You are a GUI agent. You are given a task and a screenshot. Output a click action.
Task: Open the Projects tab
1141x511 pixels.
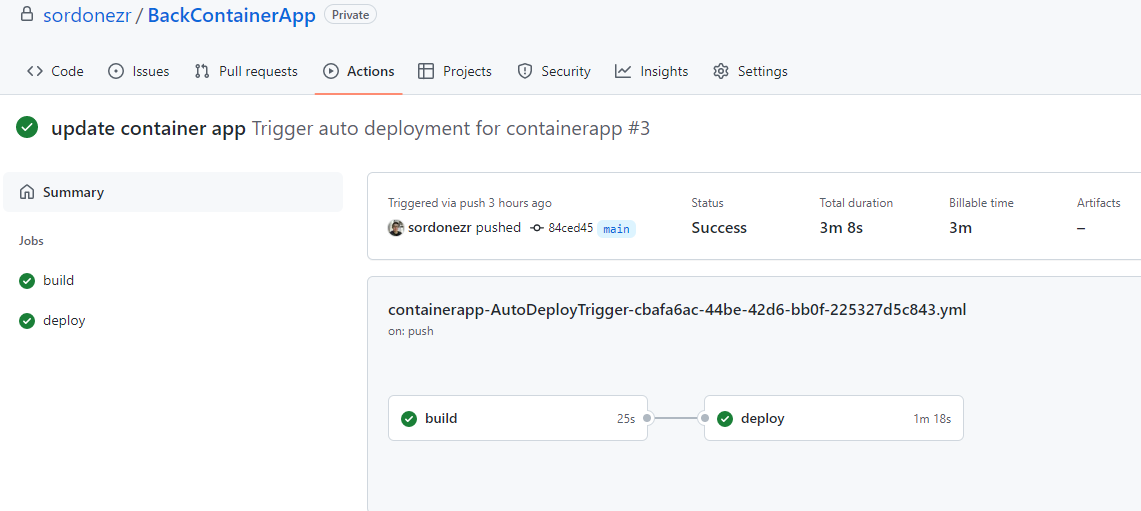(455, 71)
